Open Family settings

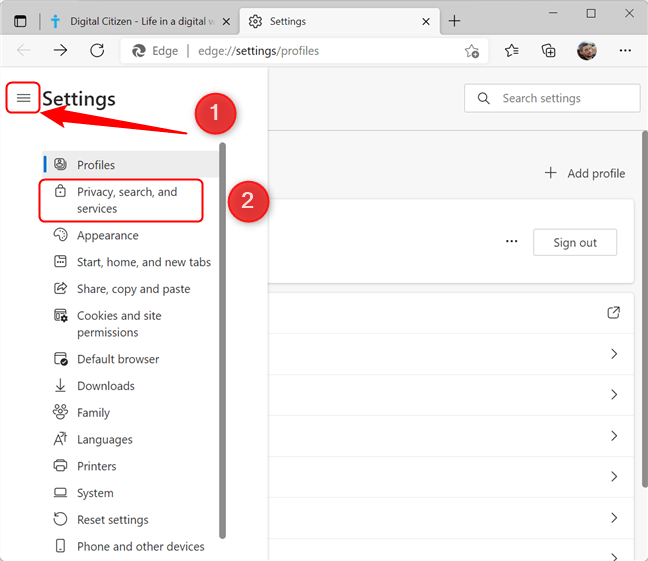[x=130, y=413]
